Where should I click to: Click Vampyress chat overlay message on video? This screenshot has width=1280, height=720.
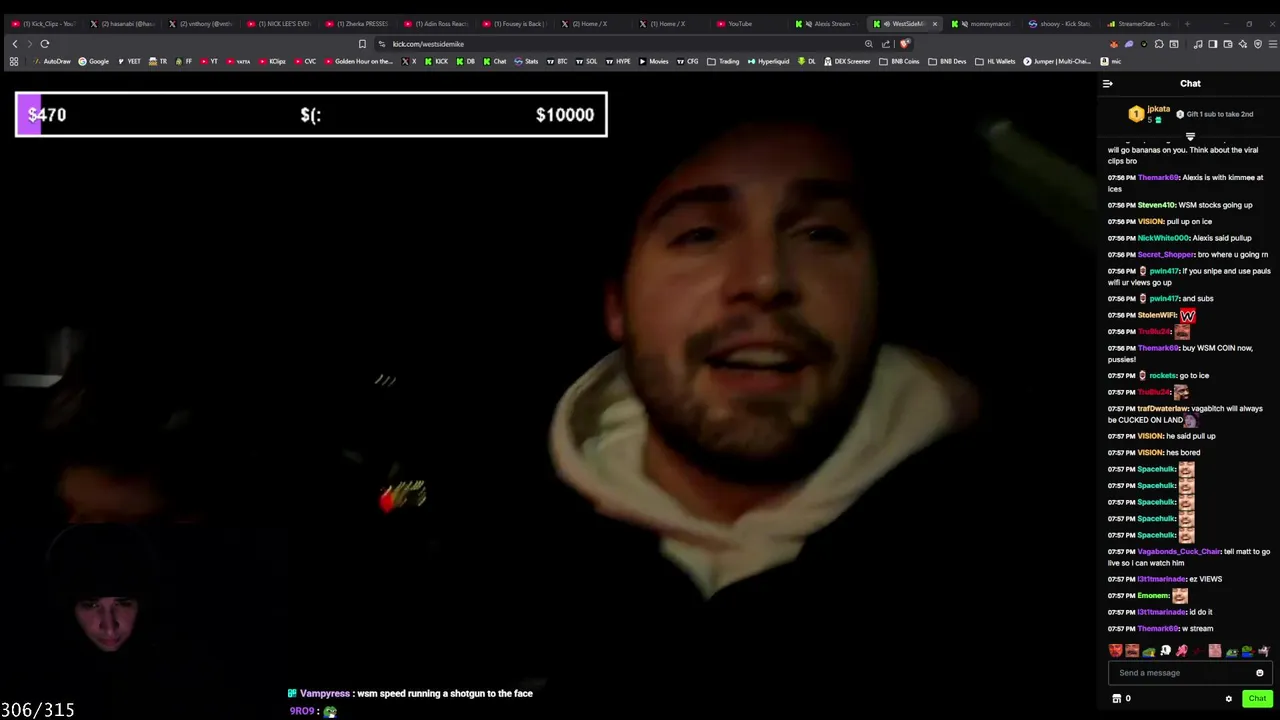410,693
